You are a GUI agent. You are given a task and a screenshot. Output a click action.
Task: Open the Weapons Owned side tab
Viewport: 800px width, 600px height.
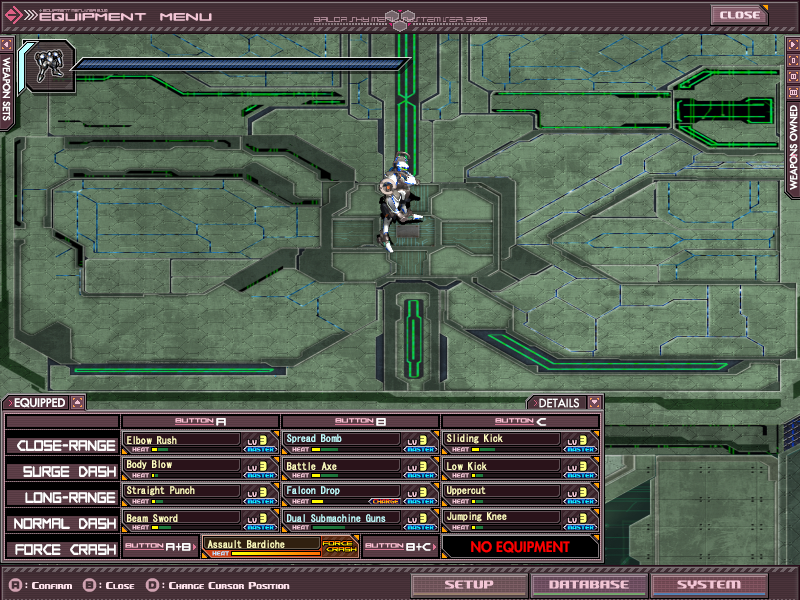coord(793,148)
